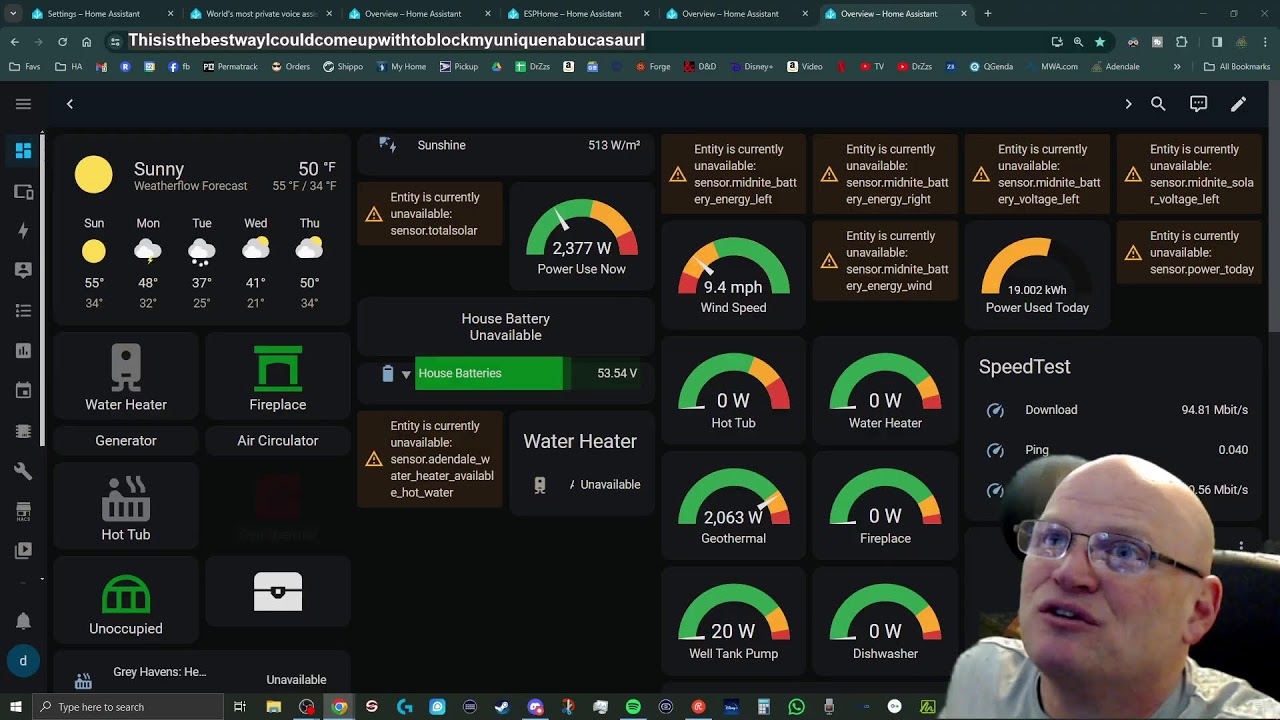Open the QGenda bookmark
The width and height of the screenshot is (1280, 720).
click(990, 67)
